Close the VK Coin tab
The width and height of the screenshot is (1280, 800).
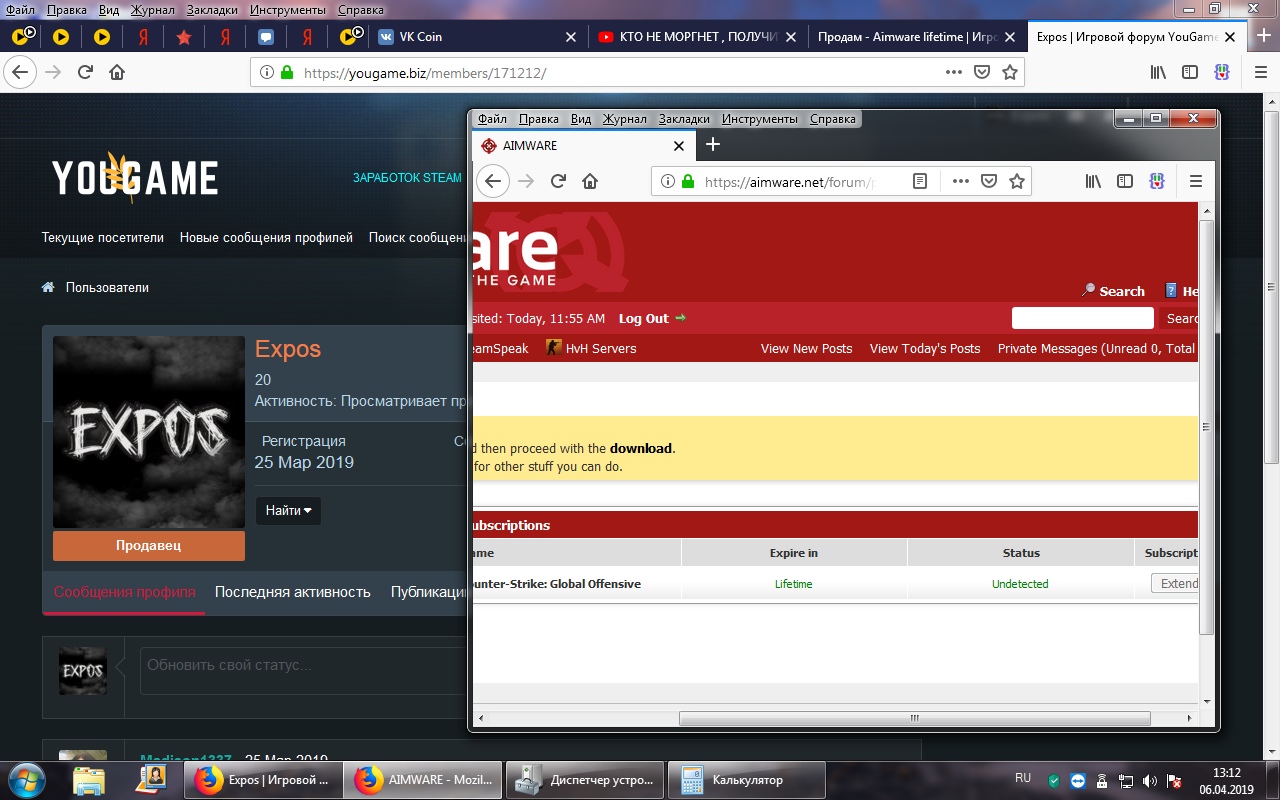coord(571,37)
